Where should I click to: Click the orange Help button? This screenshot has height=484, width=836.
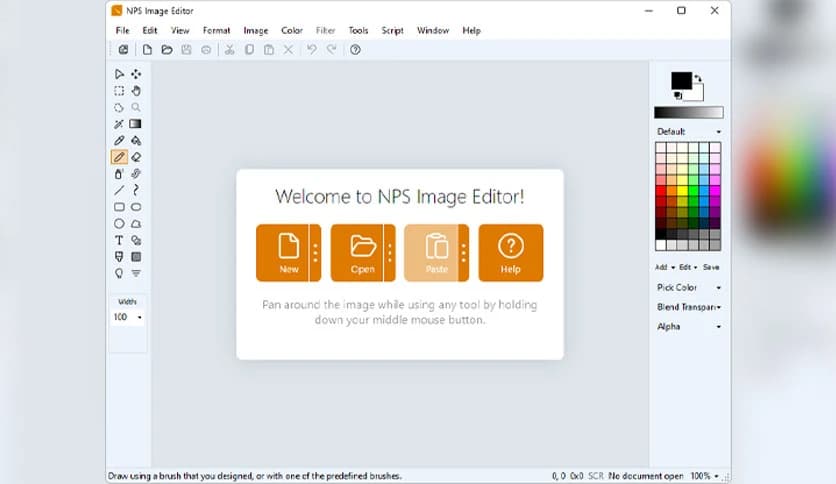[x=511, y=253]
